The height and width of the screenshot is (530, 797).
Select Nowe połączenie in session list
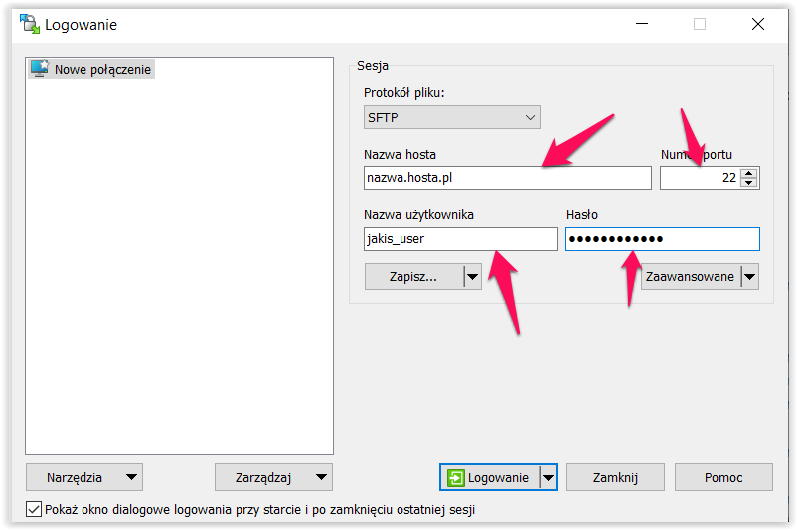(103, 70)
